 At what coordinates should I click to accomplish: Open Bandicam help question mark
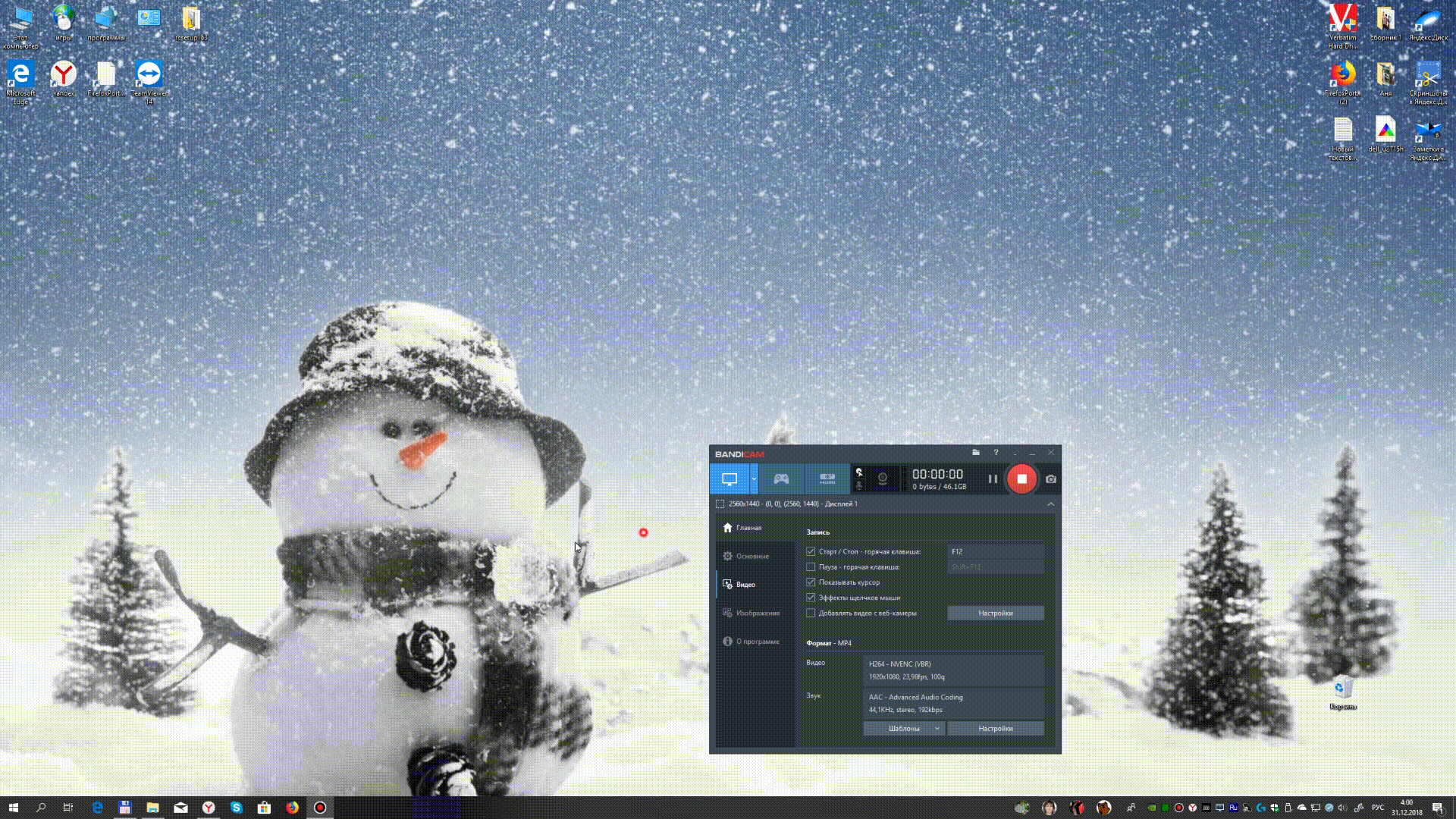coord(996,453)
